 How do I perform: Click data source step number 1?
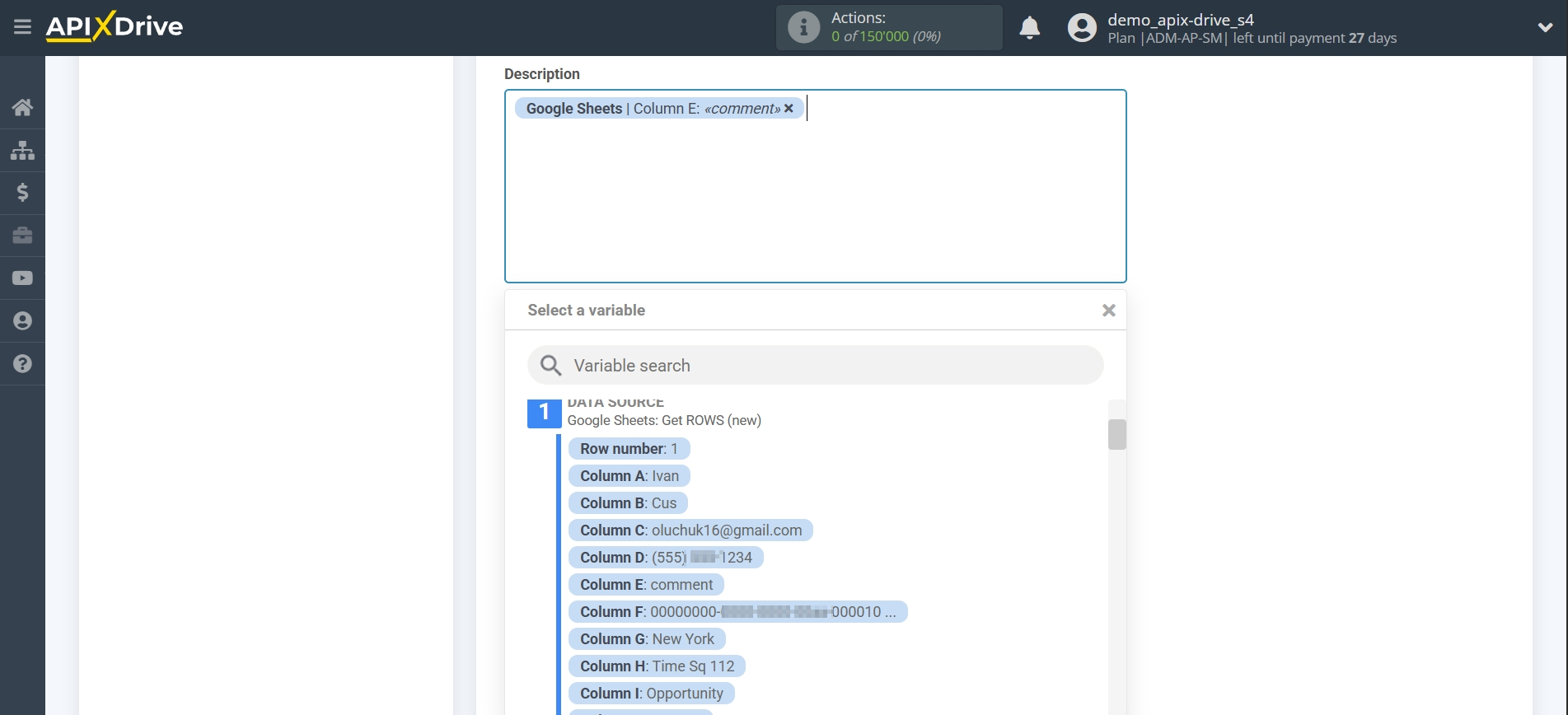544,413
